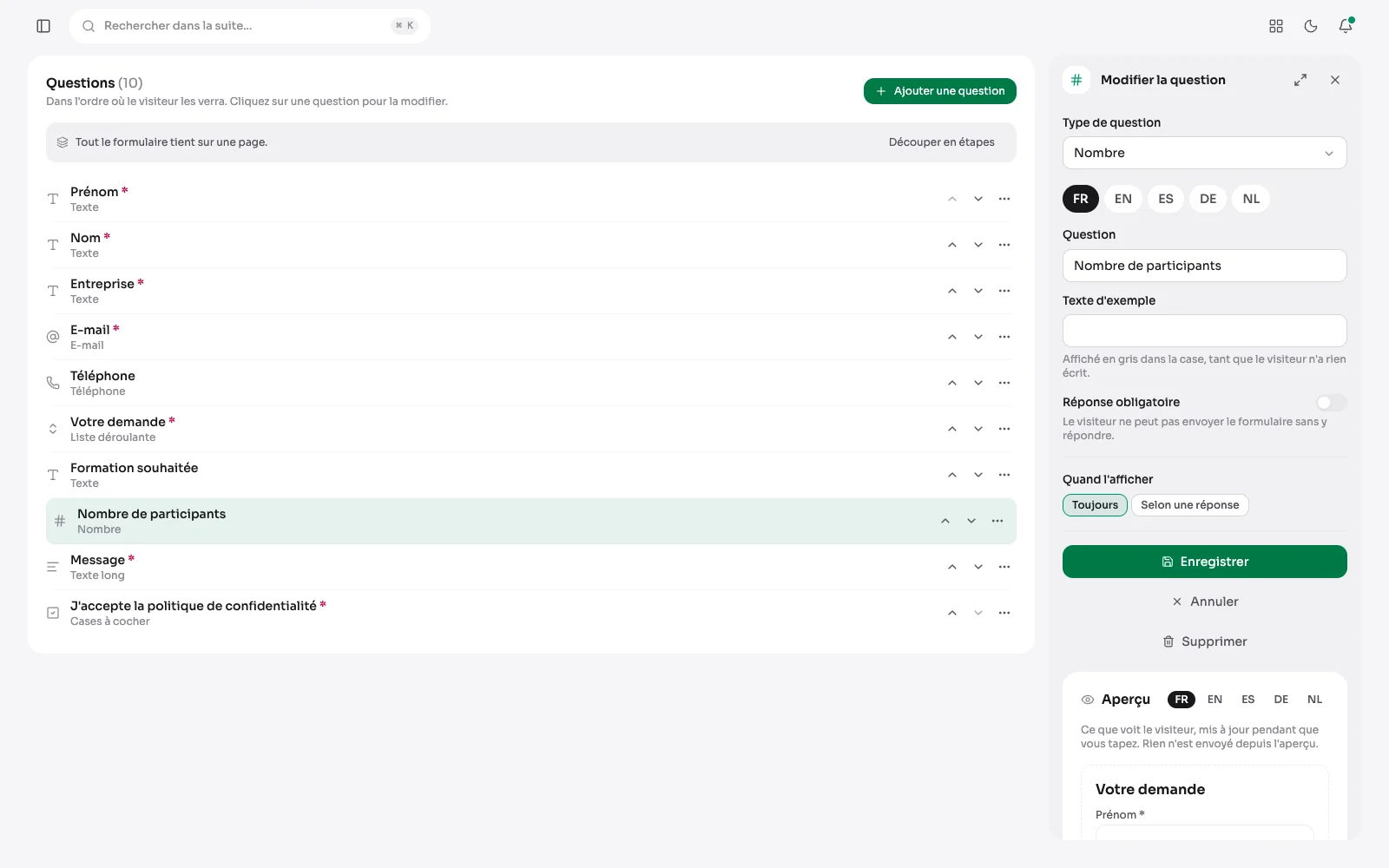
Task: Open more options for Prénom row
Action: click(x=1004, y=199)
